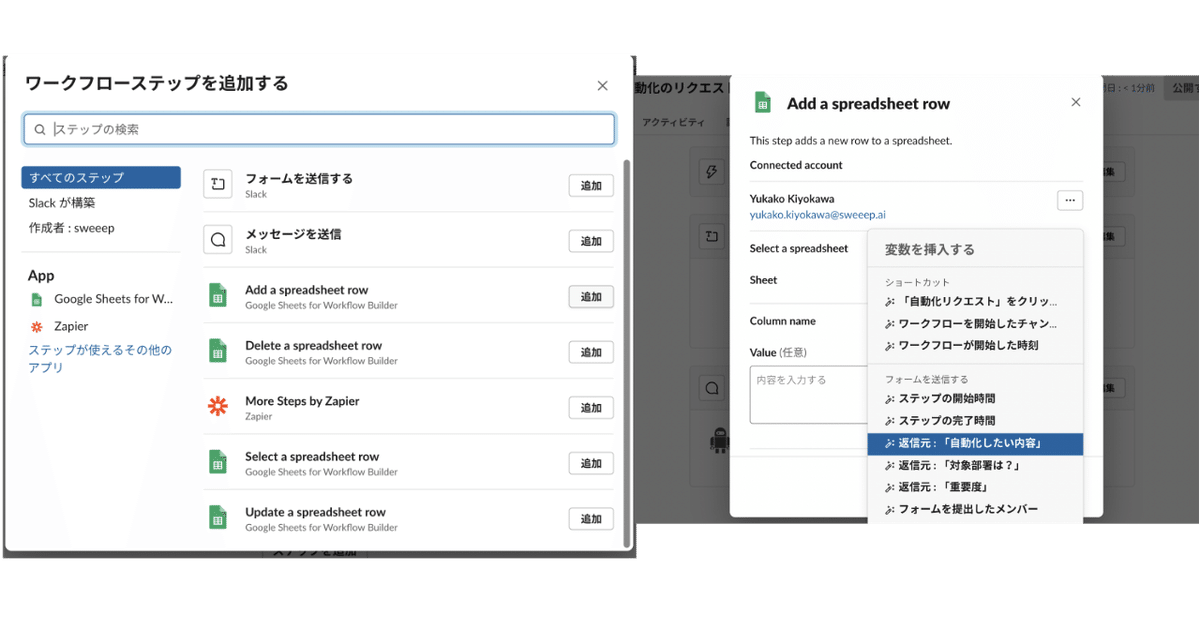The image size is (1200, 628).
Task: Focus the ステップの検索 search field
Action: click(x=319, y=129)
